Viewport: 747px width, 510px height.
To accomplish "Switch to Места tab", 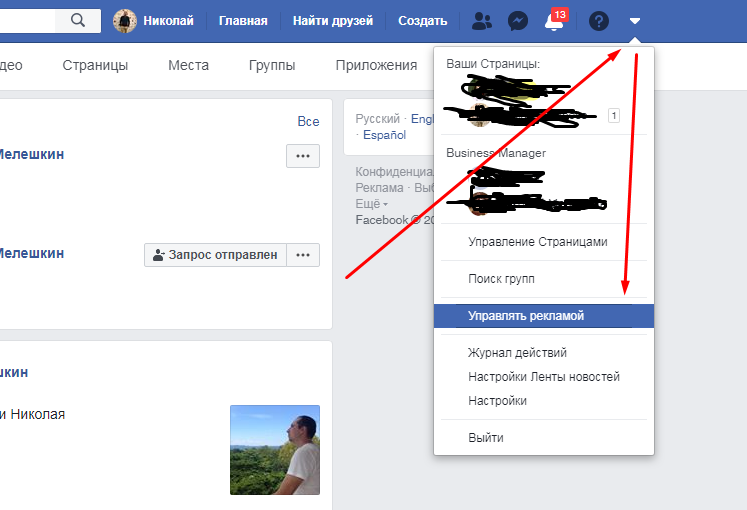I will (188, 65).
